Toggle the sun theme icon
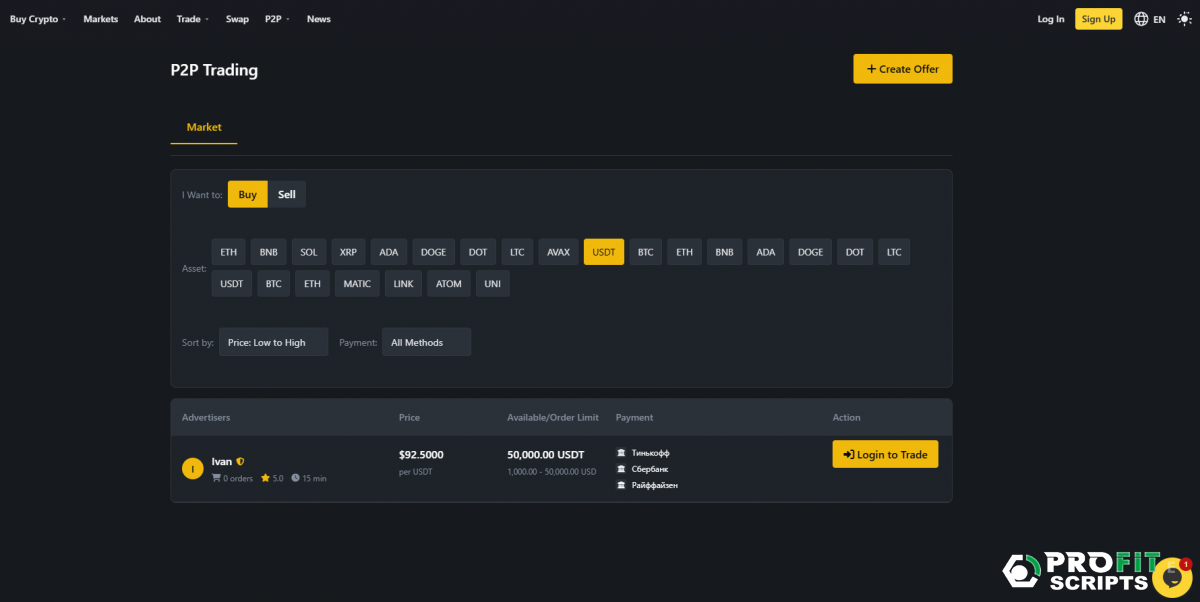The width and height of the screenshot is (1200, 602). tap(1184, 19)
